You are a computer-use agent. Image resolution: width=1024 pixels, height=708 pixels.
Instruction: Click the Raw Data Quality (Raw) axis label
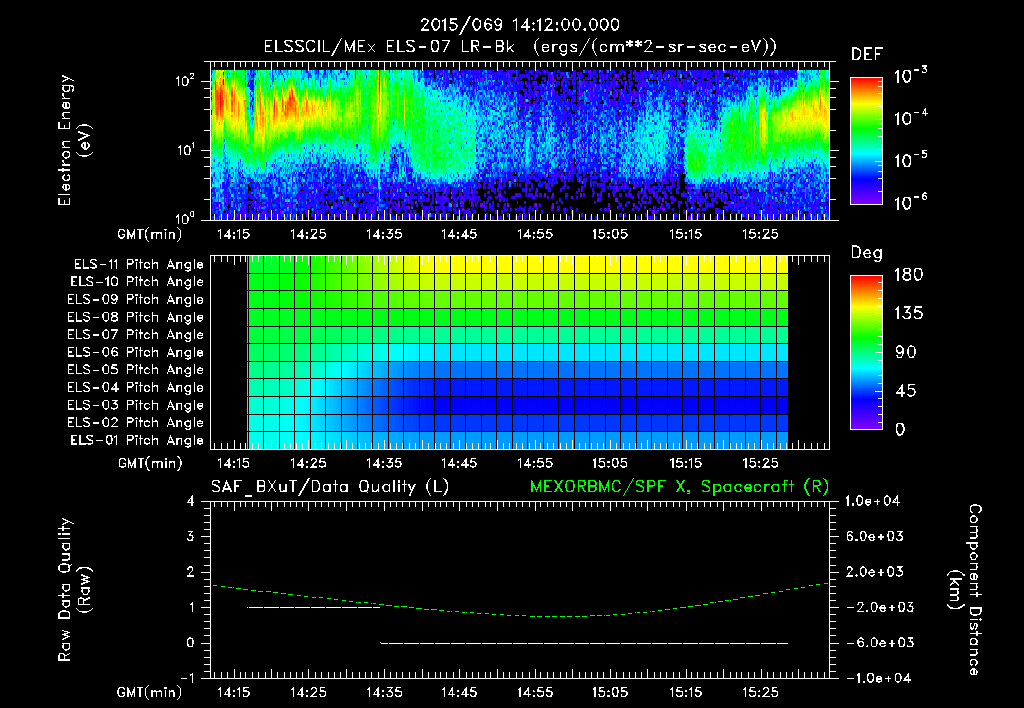coord(74,589)
